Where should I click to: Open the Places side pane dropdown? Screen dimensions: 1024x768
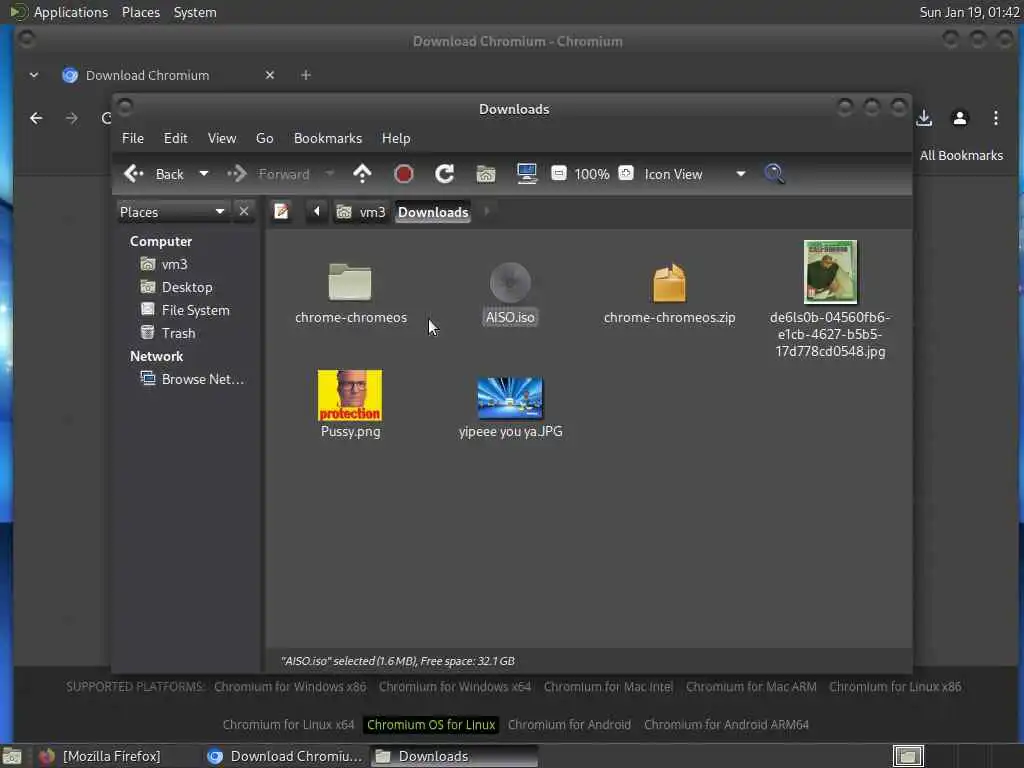point(172,212)
